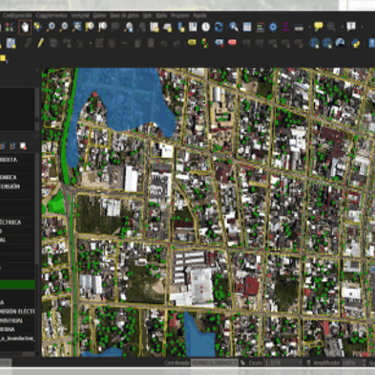The image size is (375, 375).
Task: Click the Refresh map canvas icon
Action: [219, 27]
